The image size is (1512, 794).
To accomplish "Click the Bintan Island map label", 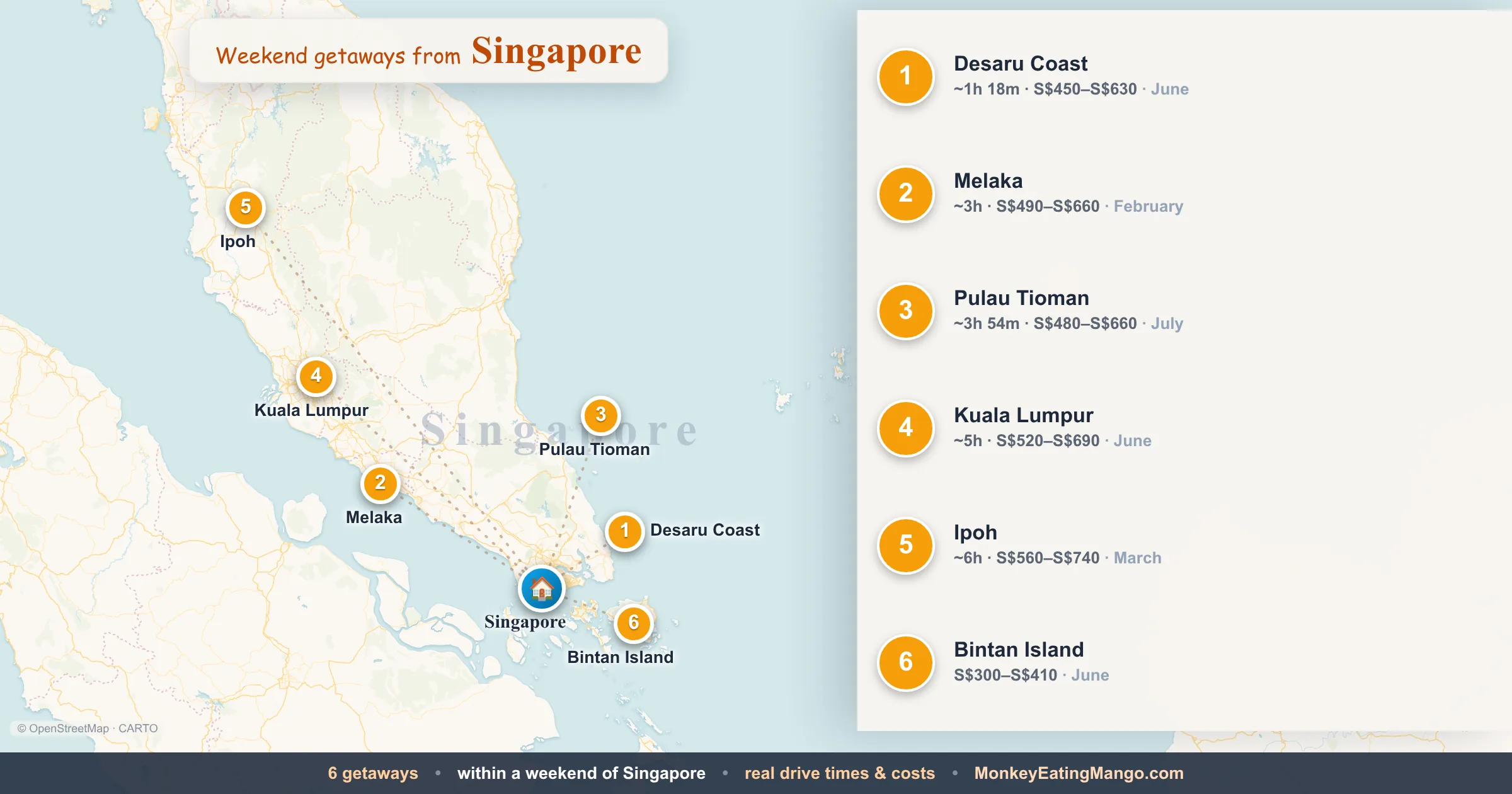I will tap(620, 657).
